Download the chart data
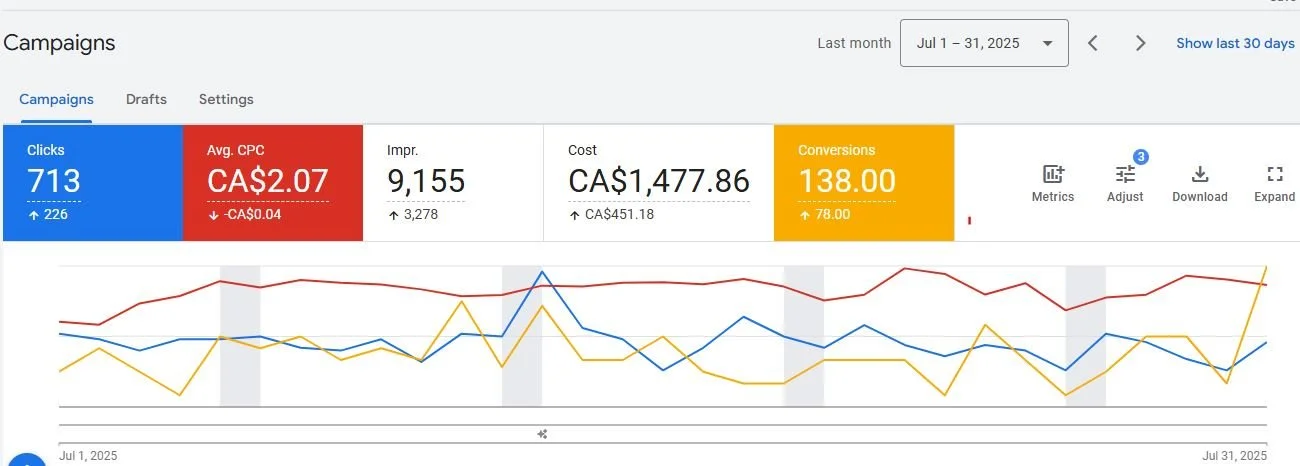 click(1200, 184)
